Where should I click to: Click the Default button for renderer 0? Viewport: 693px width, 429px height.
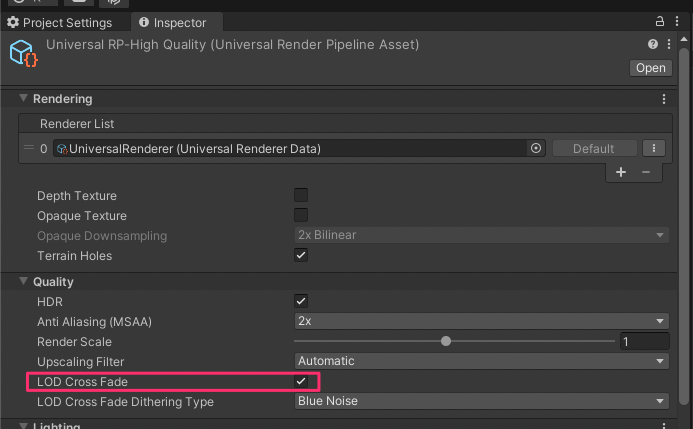[x=594, y=148]
